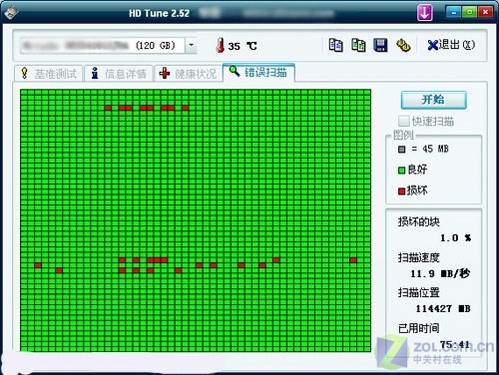Toggle the 快速扫描 quick scan checkbox
Viewport: 499px width, 375px height.
(x=403, y=121)
